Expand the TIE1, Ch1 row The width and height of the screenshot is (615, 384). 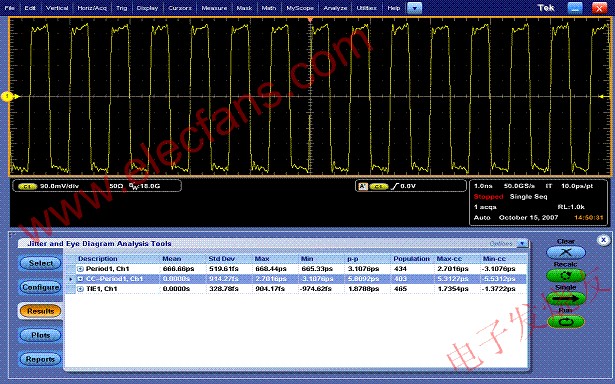[80, 289]
